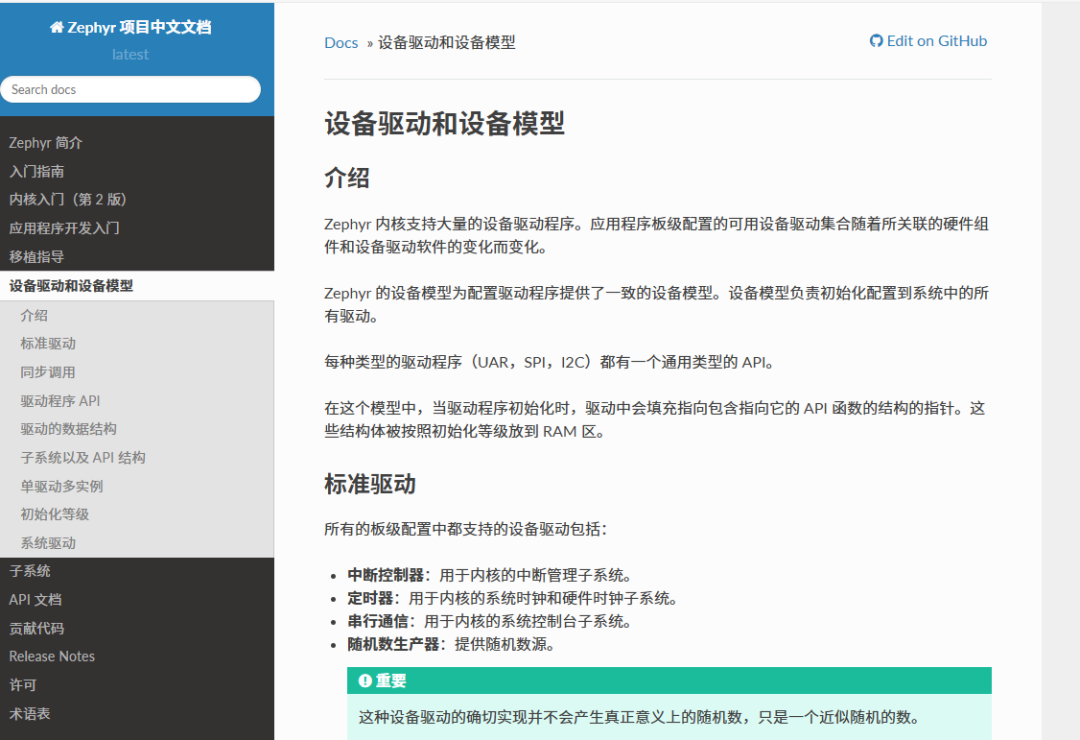Screen dimensions: 1080x740
Task: Select 系统驱动 in the sidebar
Action: tap(45, 542)
